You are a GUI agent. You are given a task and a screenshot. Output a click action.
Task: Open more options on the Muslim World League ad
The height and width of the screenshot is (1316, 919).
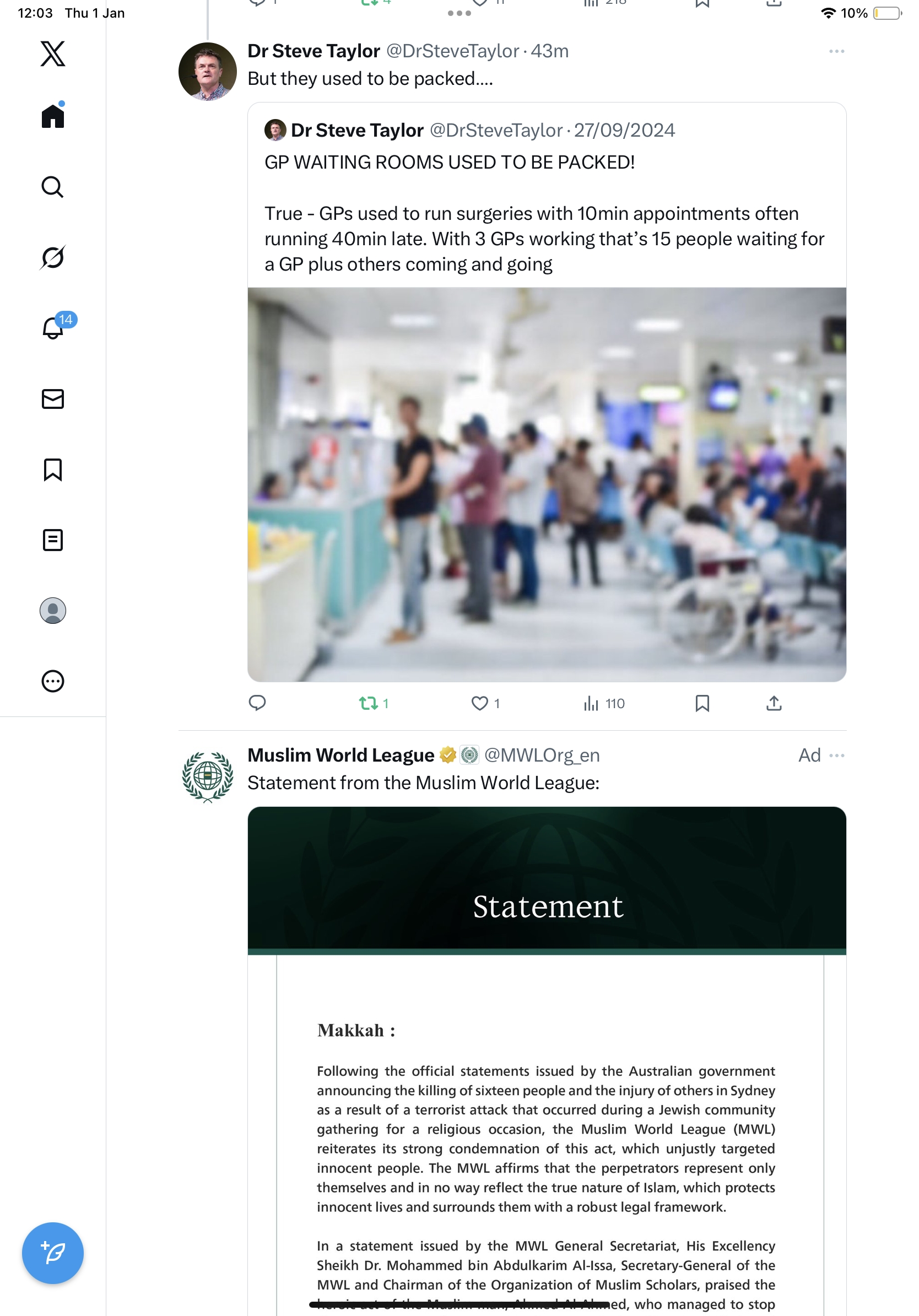(x=836, y=755)
